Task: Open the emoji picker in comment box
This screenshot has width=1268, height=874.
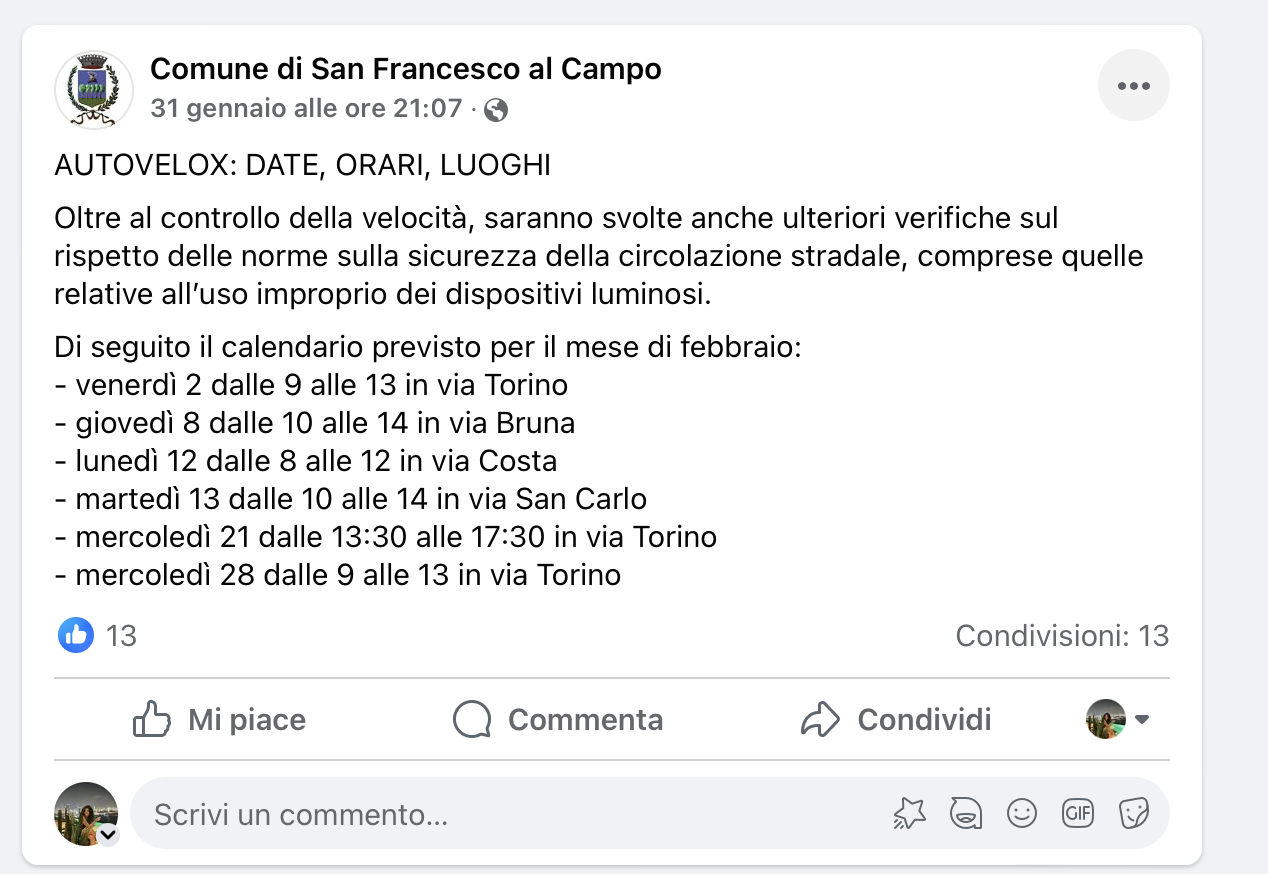Action: [1021, 814]
